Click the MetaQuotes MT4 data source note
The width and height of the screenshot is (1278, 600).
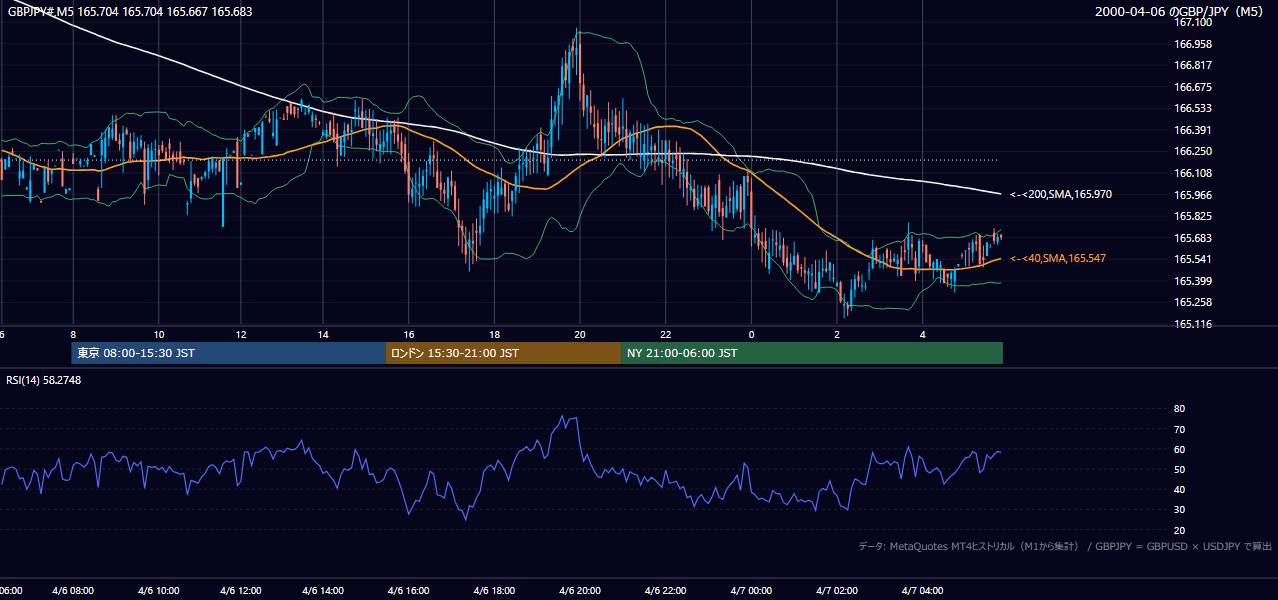pyautogui.click(x=1065, y=546)
